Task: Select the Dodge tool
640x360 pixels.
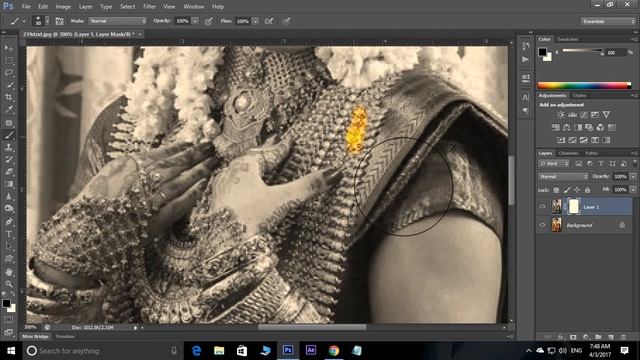Action: pos(9,209)
